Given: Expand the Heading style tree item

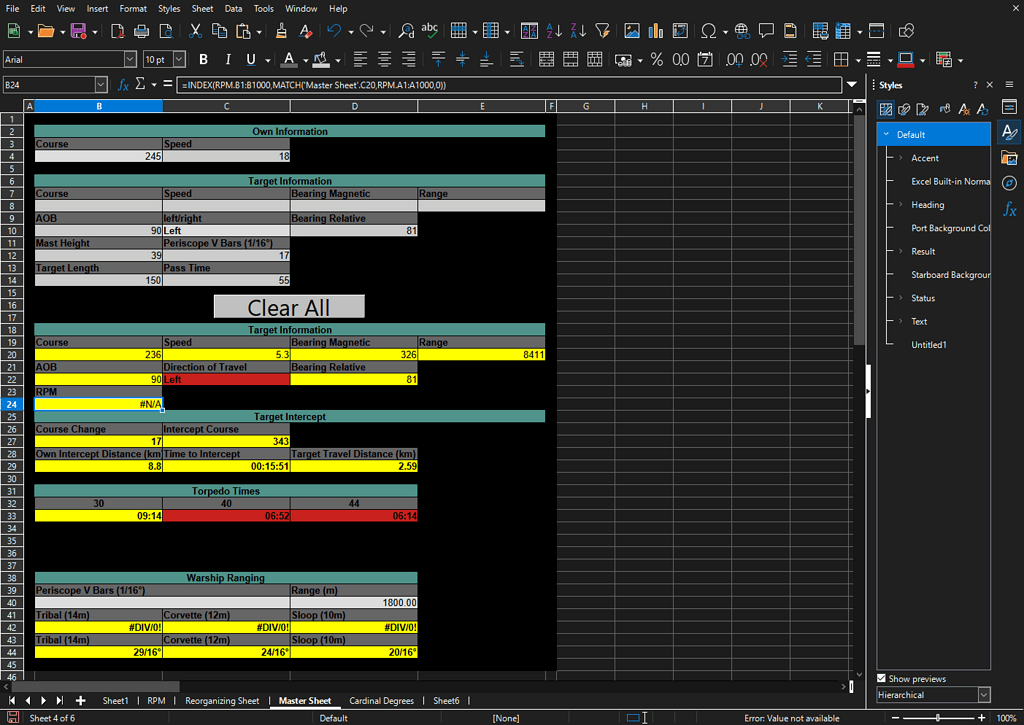Looking at the screenshot, I should click(901, 204).
